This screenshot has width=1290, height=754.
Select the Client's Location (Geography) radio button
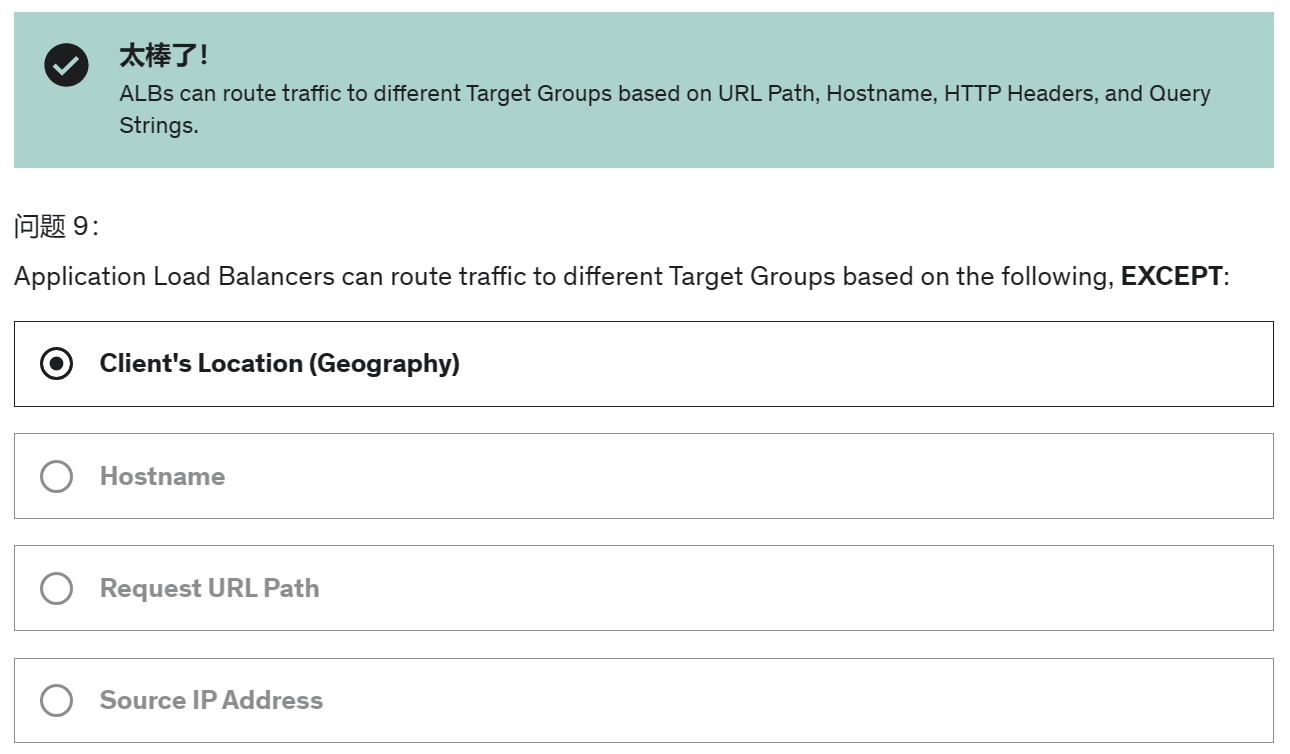point(56,364)
